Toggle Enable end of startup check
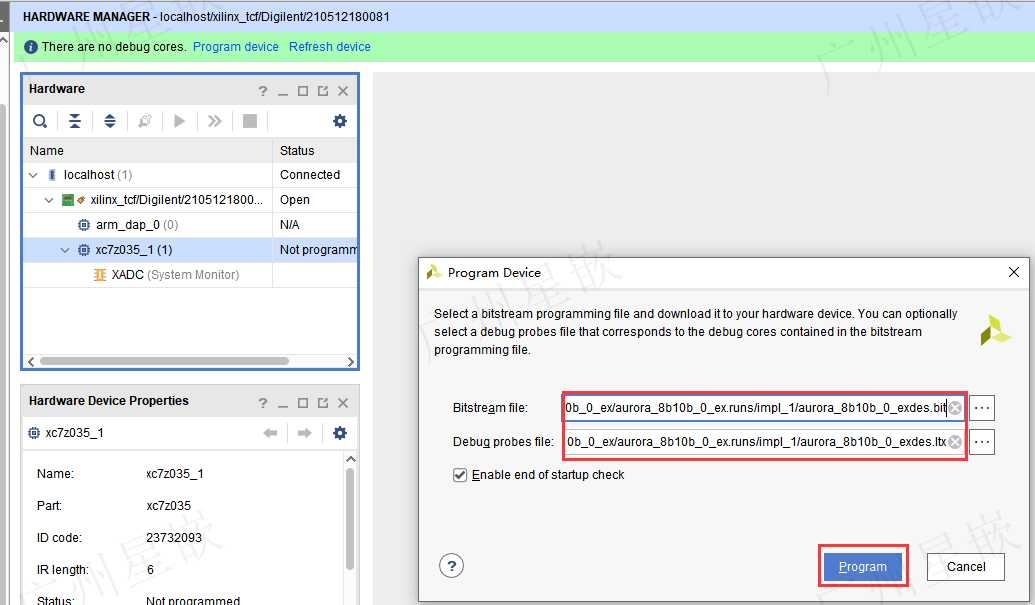This screenshot has height=605, width=1035. pos(460,475)
